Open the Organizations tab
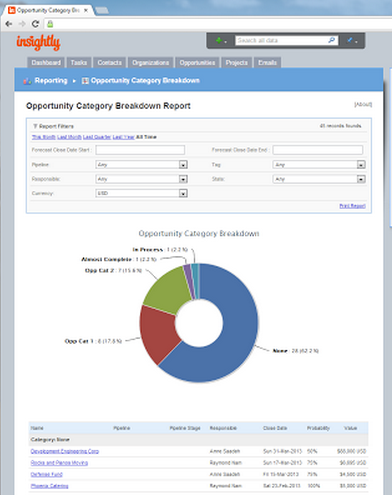392x496 pixels. [151, 63]
